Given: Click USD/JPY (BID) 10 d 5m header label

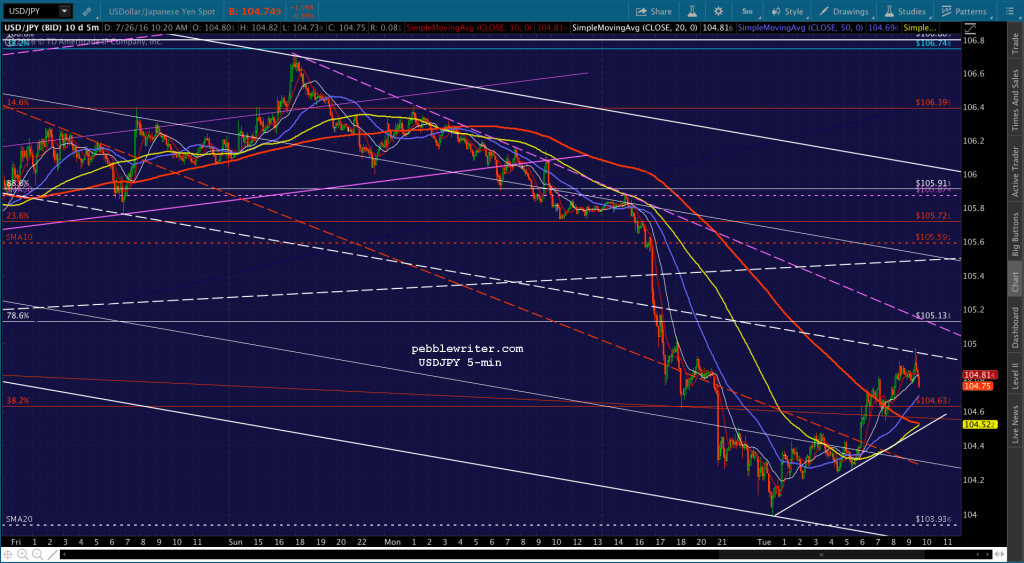Looking at the screenshot, I should [x=52, y=28].
